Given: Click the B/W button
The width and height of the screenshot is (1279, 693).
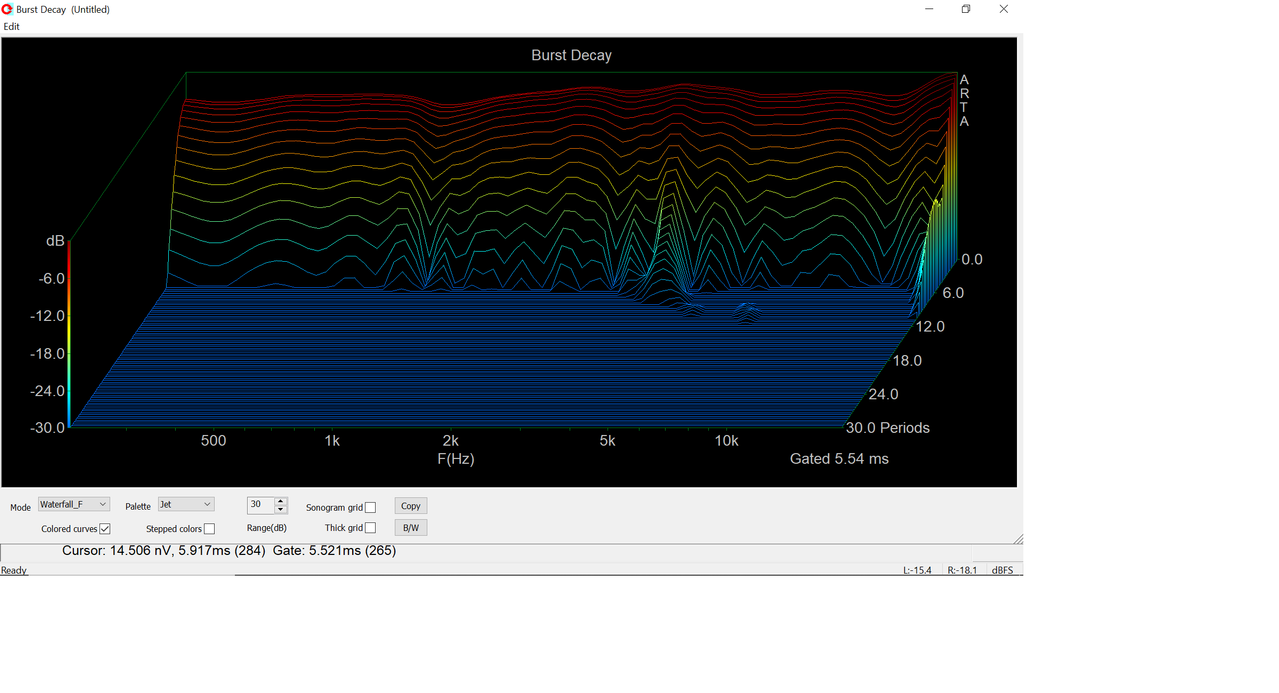Looking at the screenshot, I should [411, 528].
